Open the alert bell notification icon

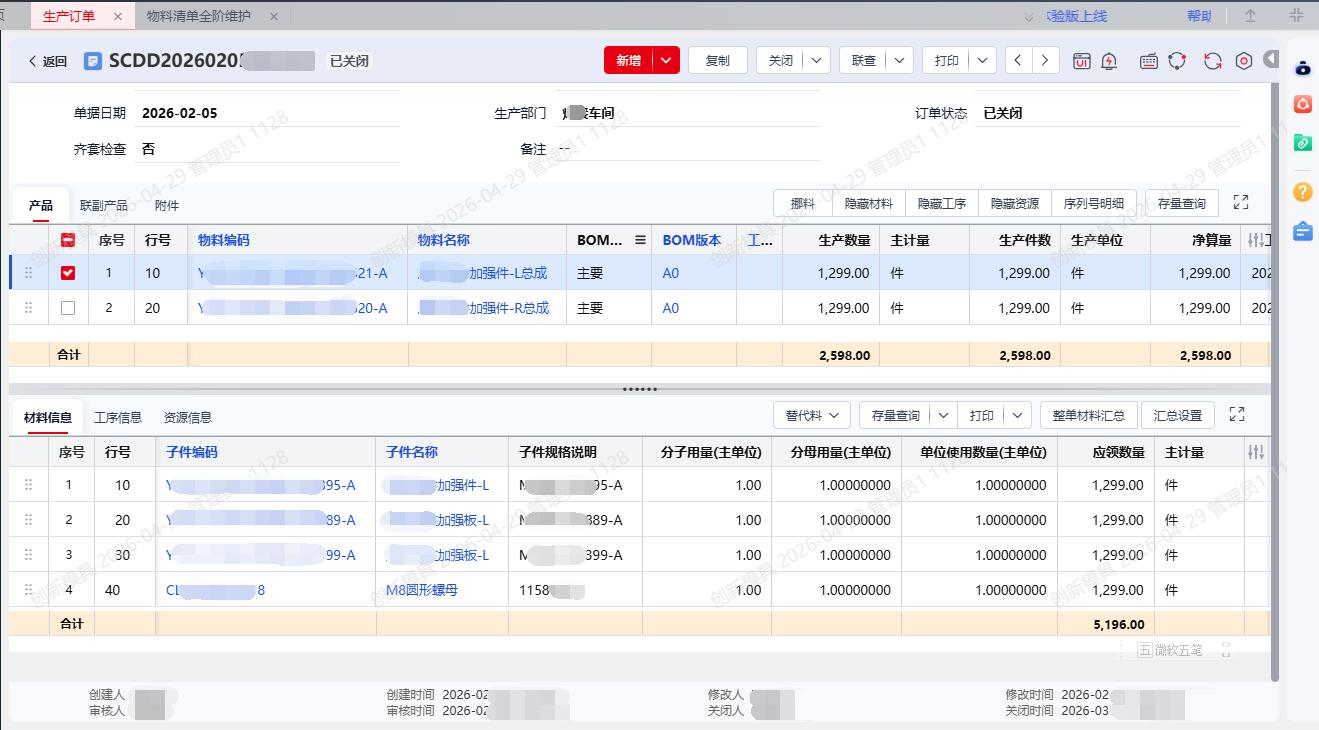tap(1109, 61)
